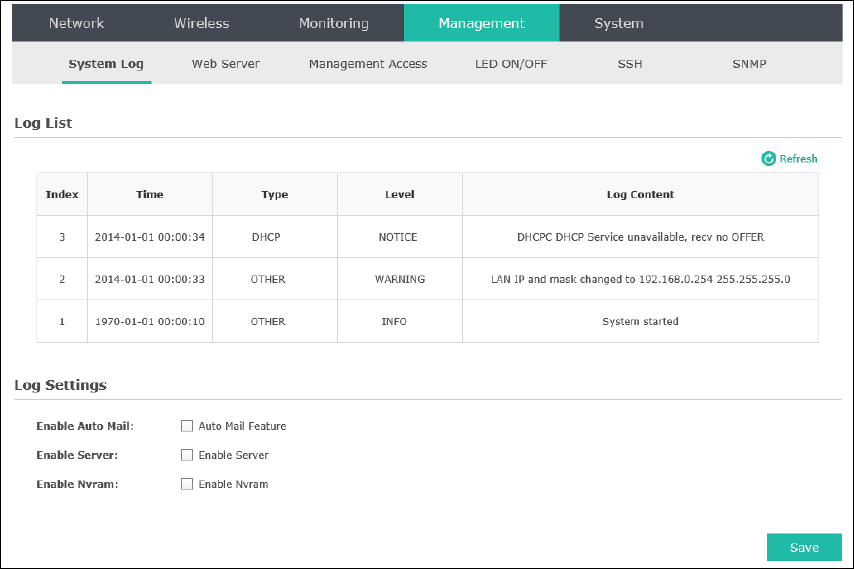Select the Management tab
The image size is (854, 569).
[481, 23]
